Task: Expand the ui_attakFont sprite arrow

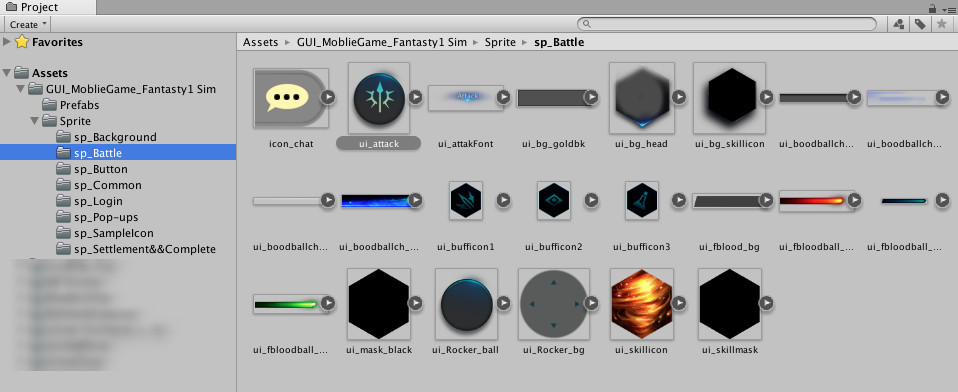Action: point(503,97)
